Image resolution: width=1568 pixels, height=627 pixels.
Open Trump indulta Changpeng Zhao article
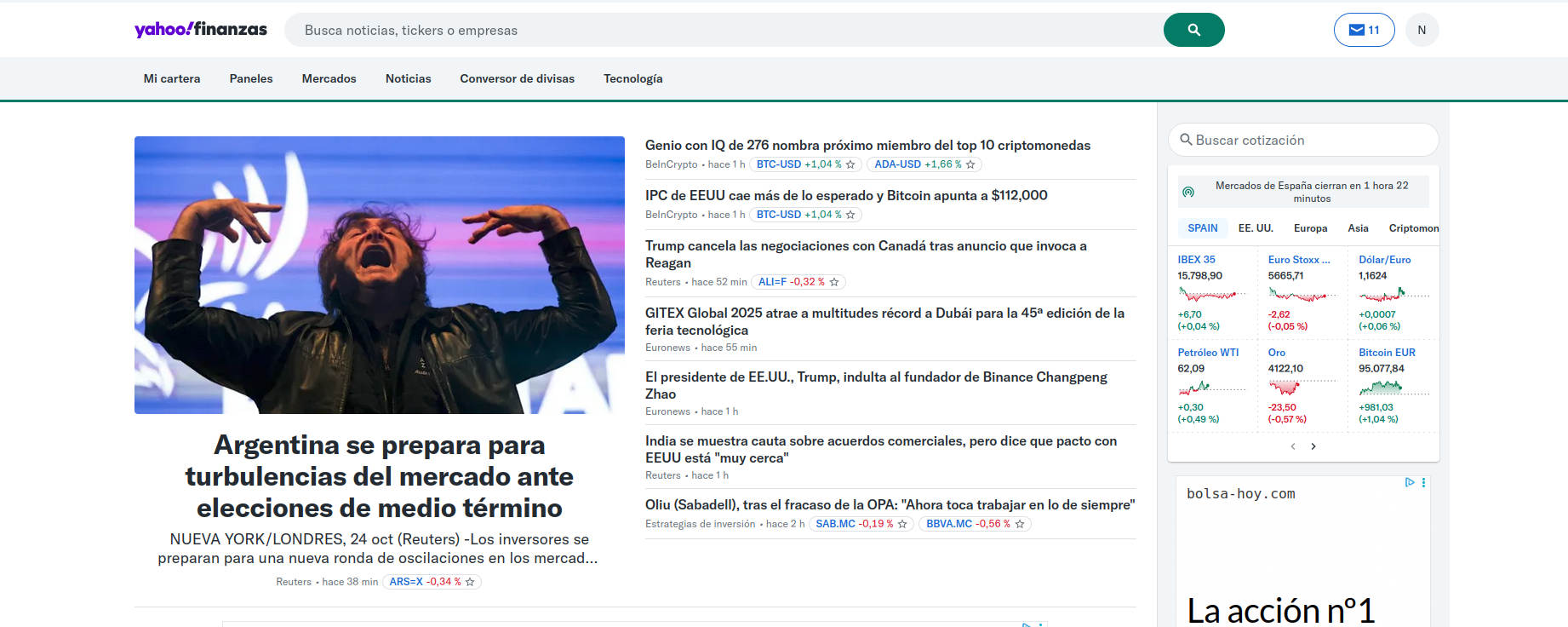(x=876, y=385)
